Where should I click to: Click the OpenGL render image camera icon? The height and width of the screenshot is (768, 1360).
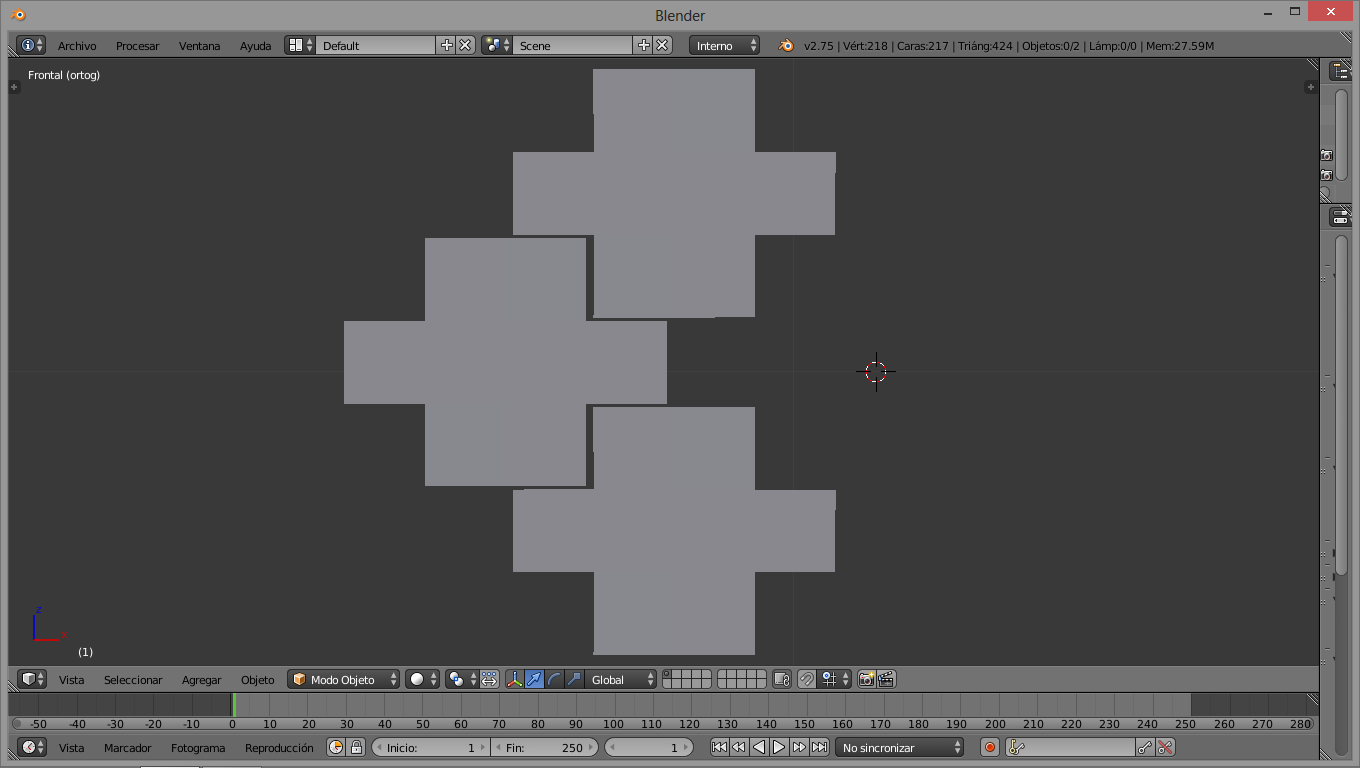tap(866, 679)
